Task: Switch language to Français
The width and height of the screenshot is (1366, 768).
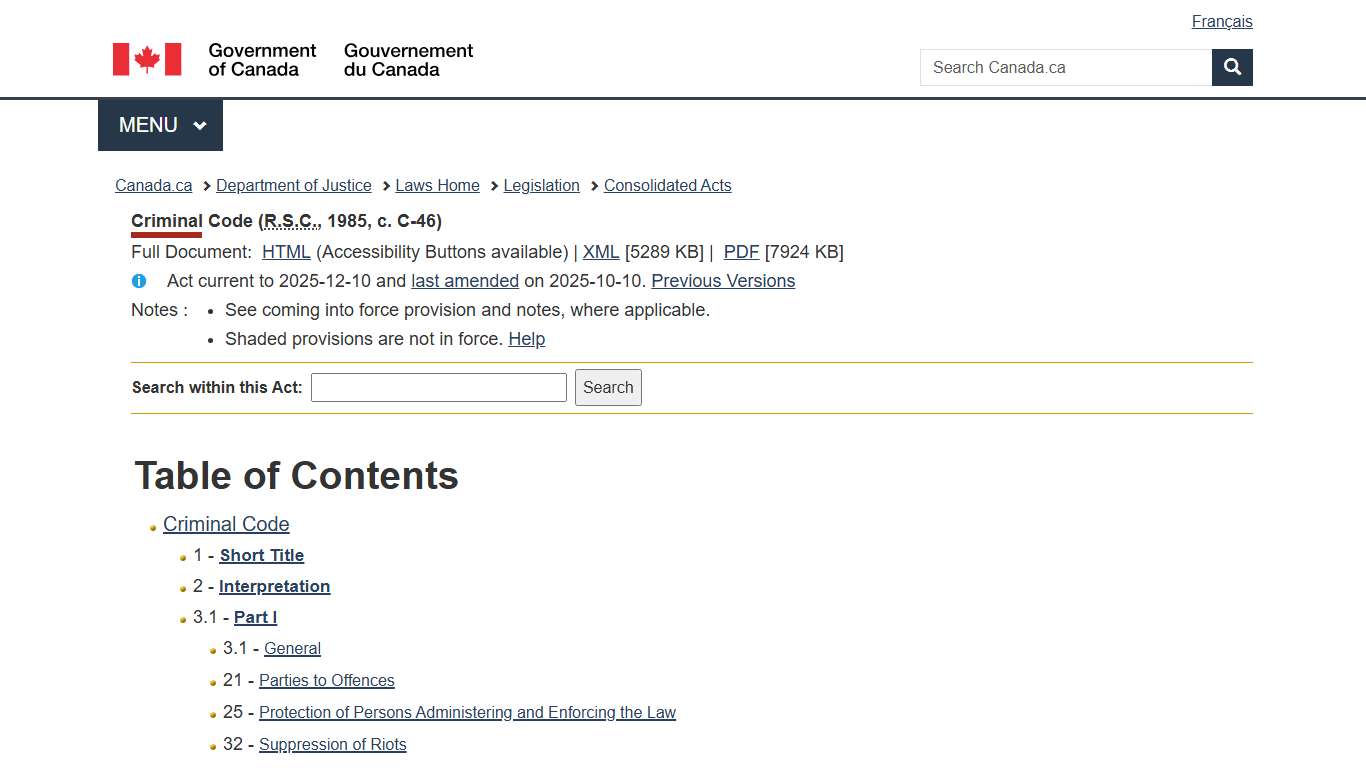Action: [x=1221, y=22]
